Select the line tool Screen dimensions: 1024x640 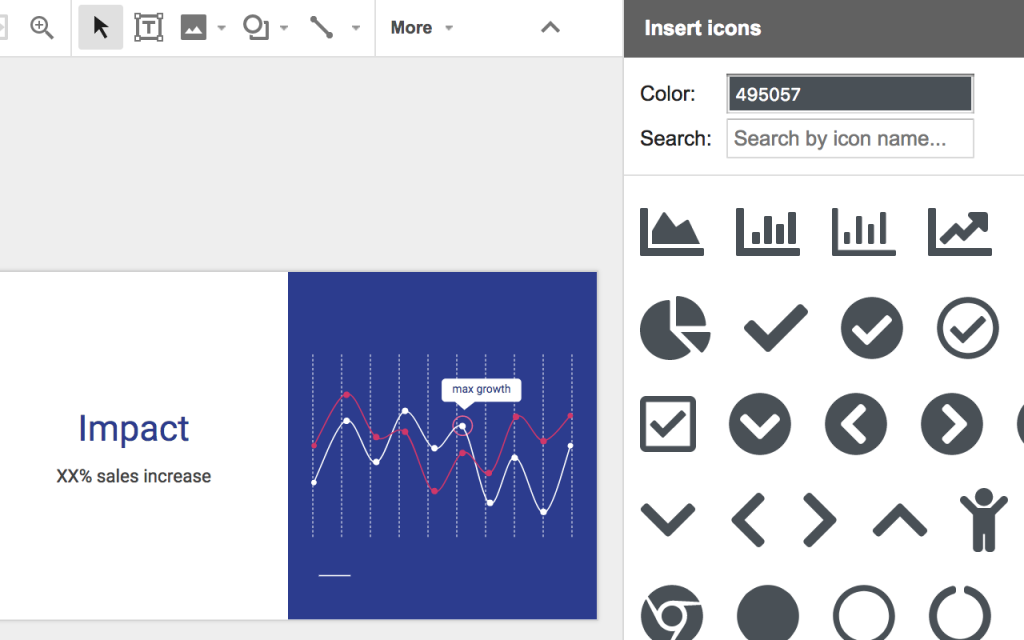click(322, 27)
